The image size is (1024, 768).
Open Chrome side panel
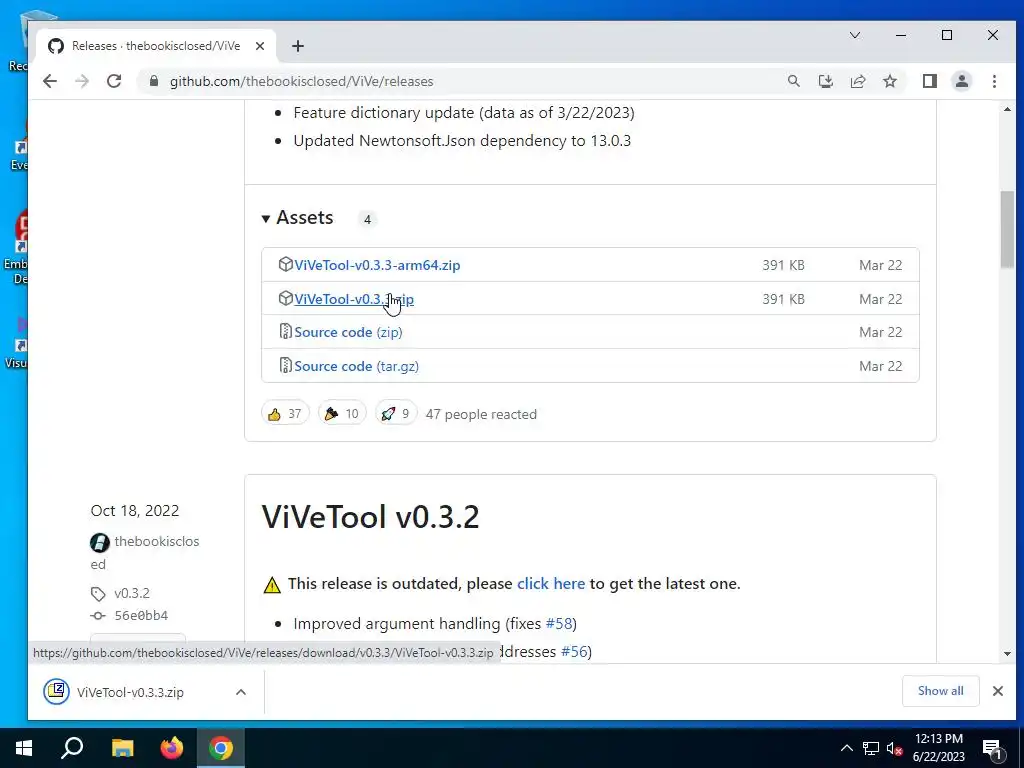(929, 81)
